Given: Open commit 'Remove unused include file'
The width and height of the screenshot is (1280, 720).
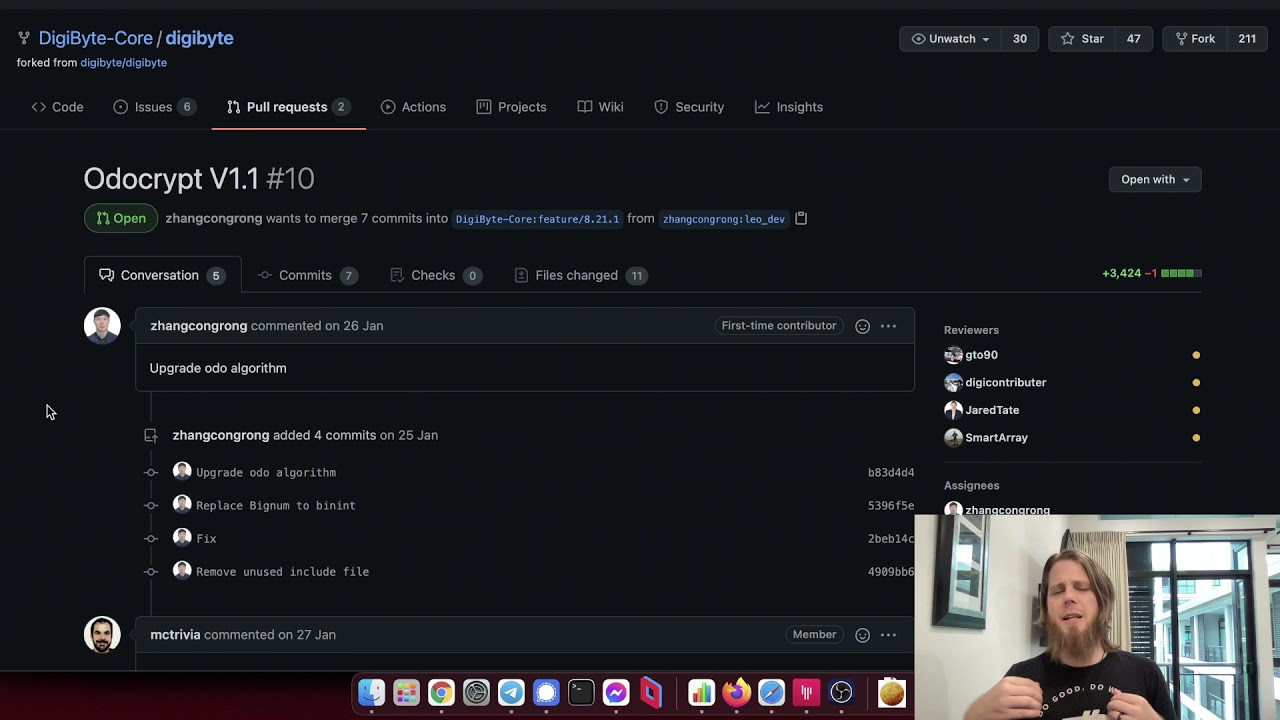Looking at the screenshot, I should (282, 572).
